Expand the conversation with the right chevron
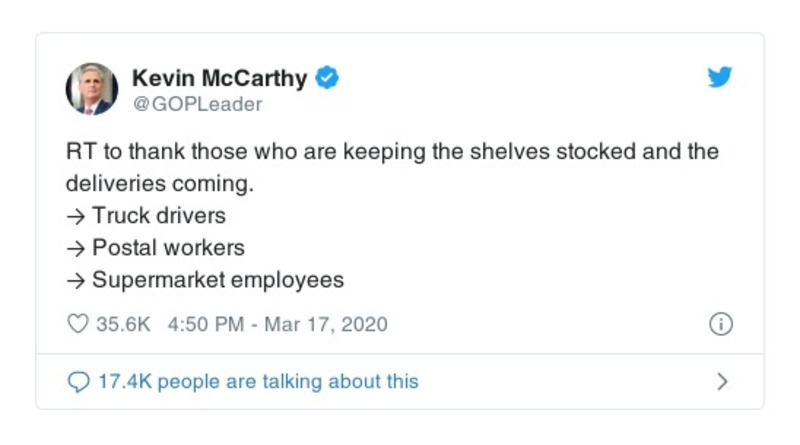800x445 pixels. coord(723,382)
